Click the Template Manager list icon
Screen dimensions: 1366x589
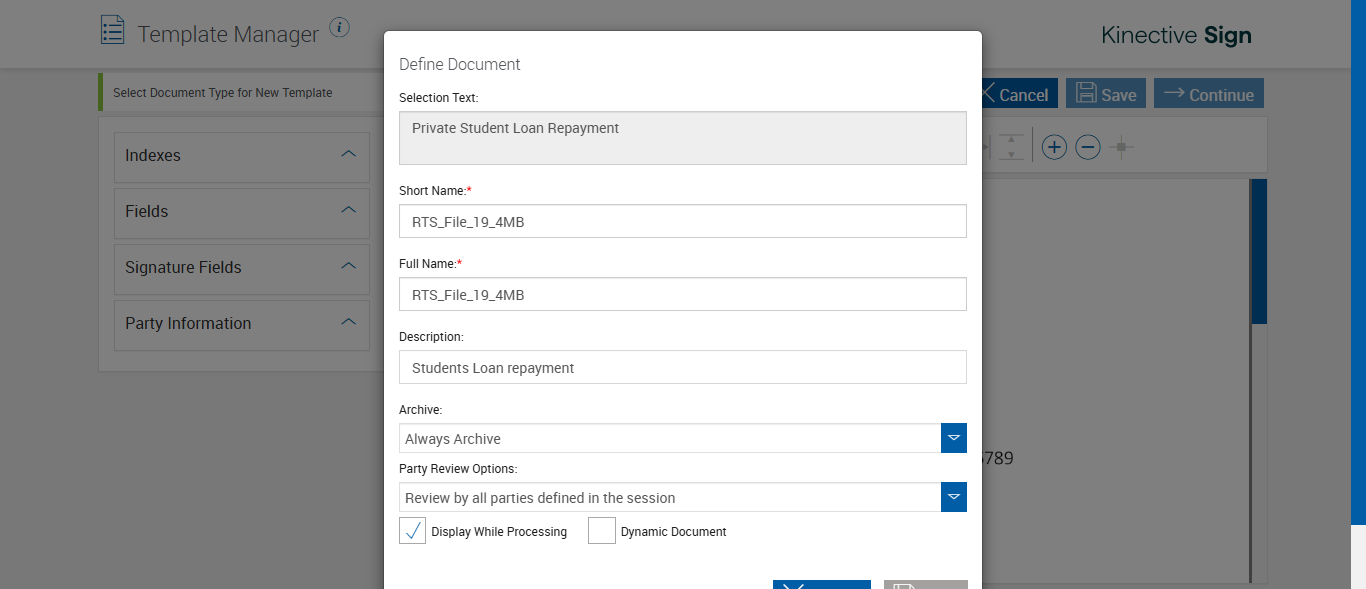pos(113,30)
